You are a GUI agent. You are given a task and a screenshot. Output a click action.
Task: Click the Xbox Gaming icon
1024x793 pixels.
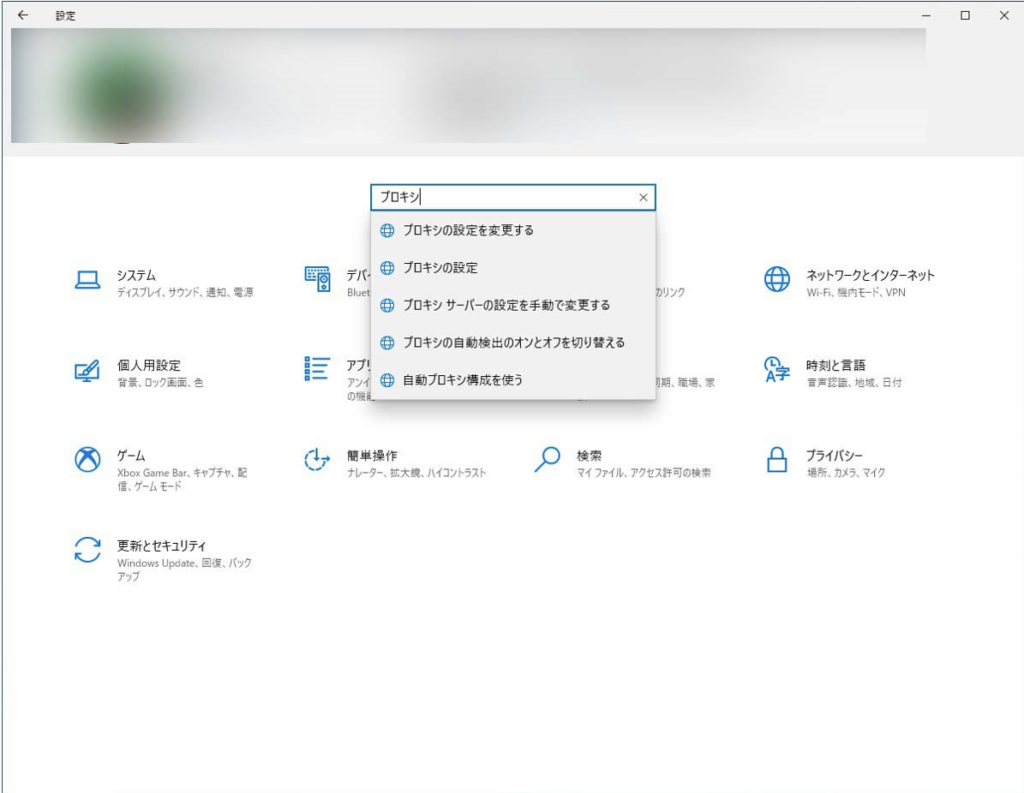88,460
